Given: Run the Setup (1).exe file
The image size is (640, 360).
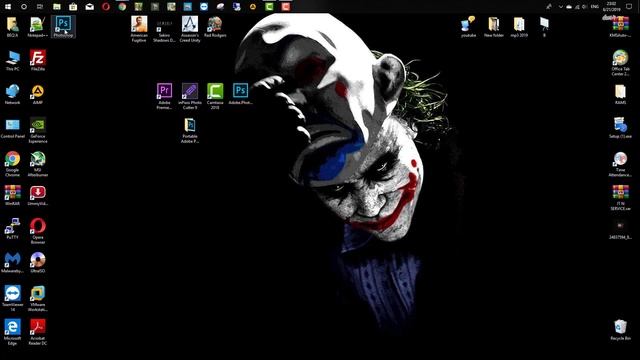Looking at the screenshot, I should (x=620, y=128).
